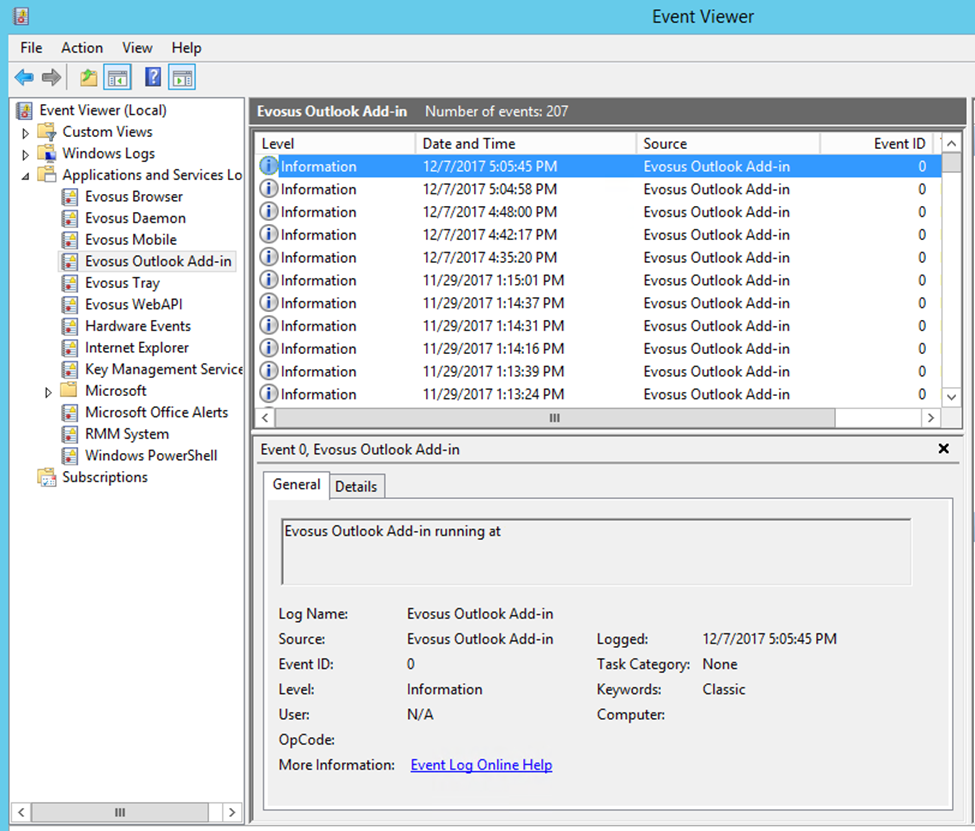Switch to the Details tab

(356, 486)
